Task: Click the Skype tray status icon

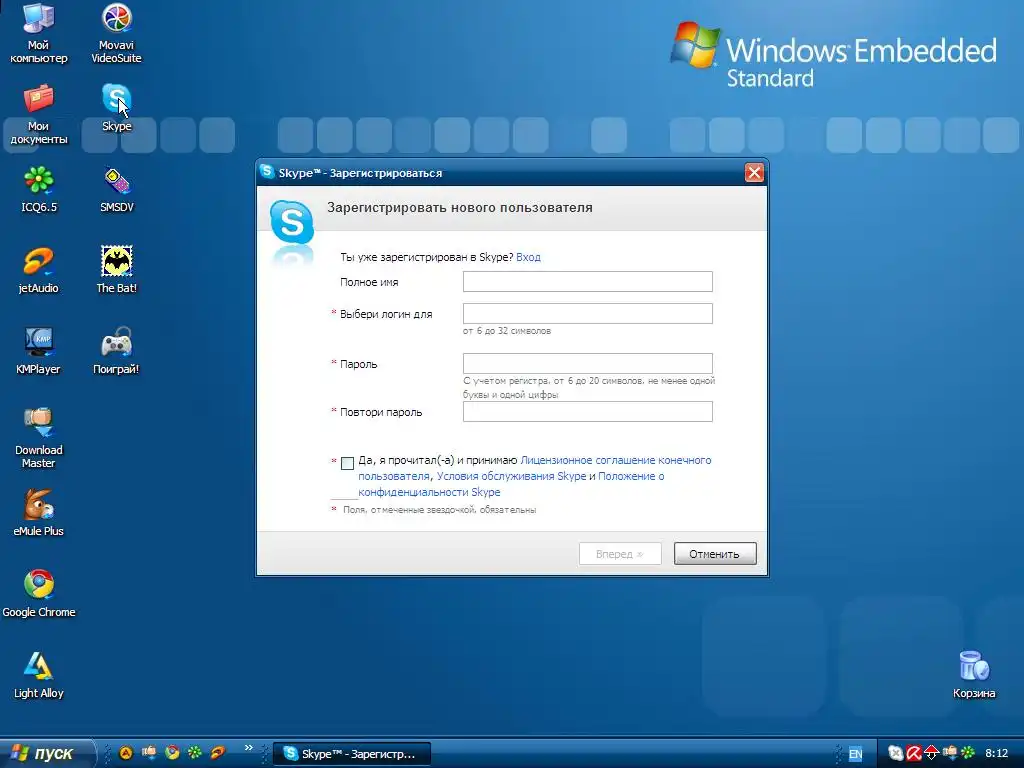Action: [895, 753]
